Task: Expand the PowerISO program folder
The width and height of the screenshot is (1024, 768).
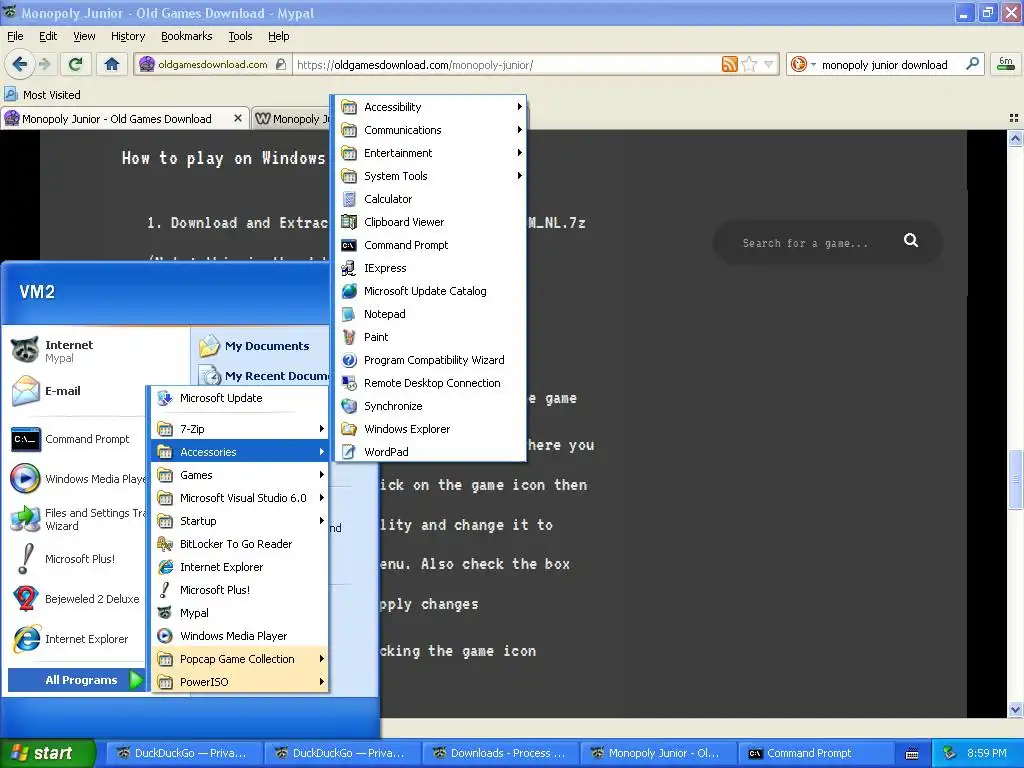Action: tap(240, 682)
